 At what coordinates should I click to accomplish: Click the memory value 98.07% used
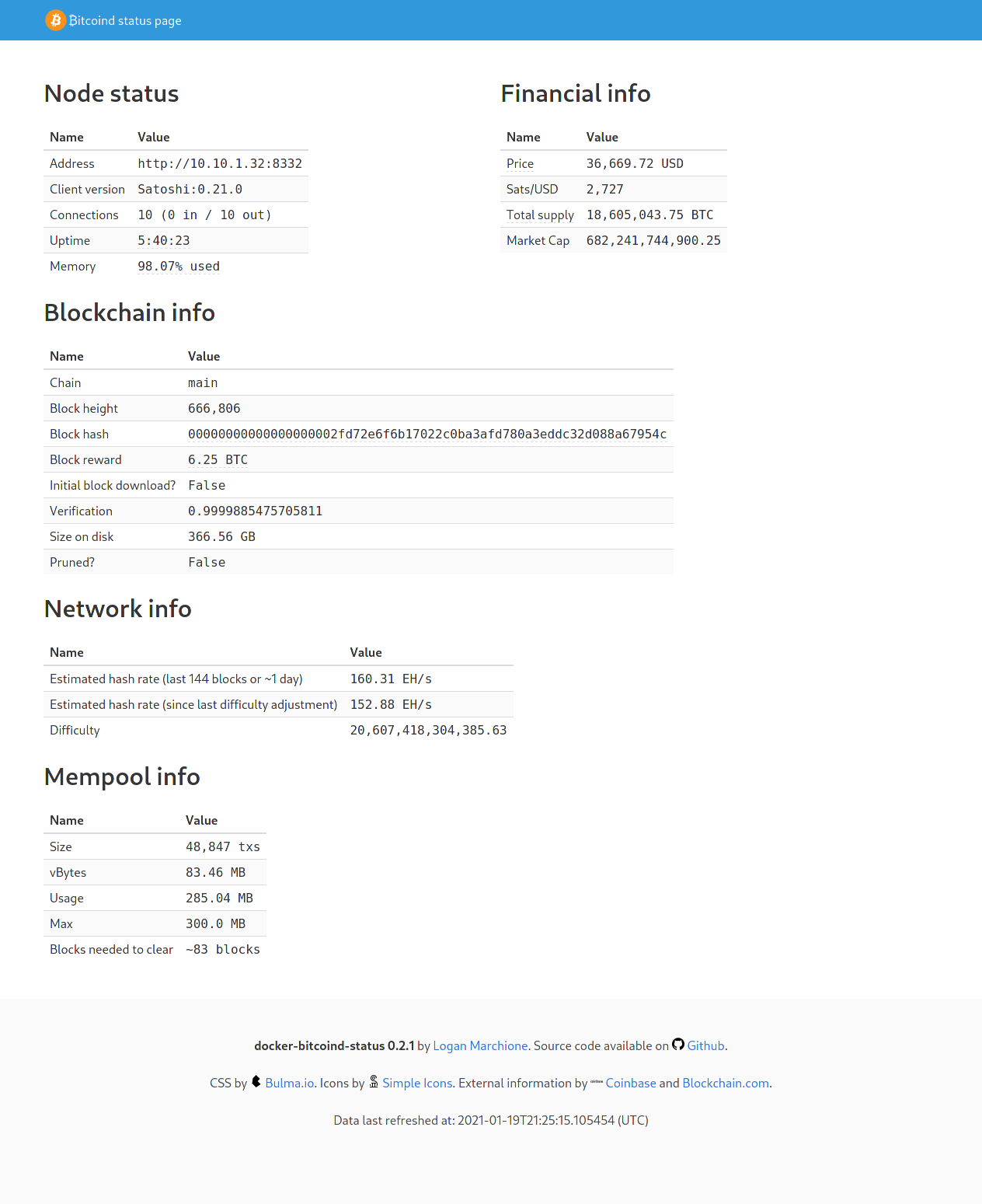[x=179, y=266]
